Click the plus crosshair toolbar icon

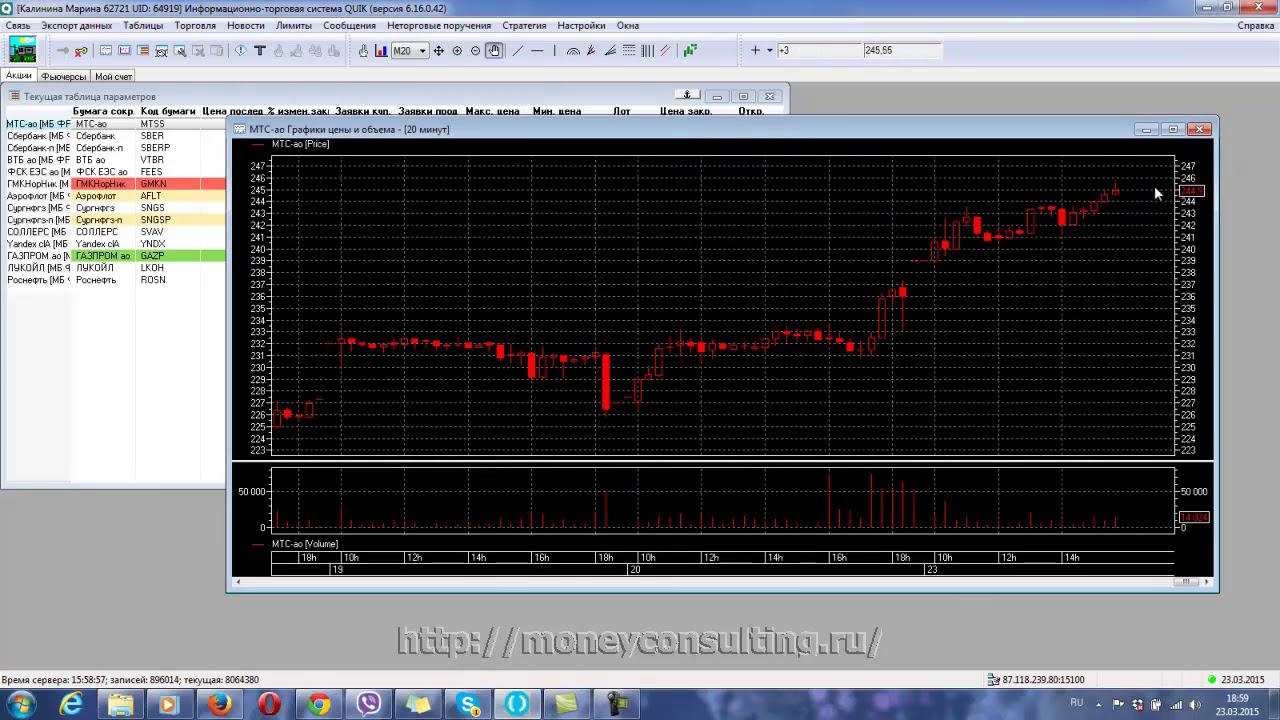pos(755,51)
